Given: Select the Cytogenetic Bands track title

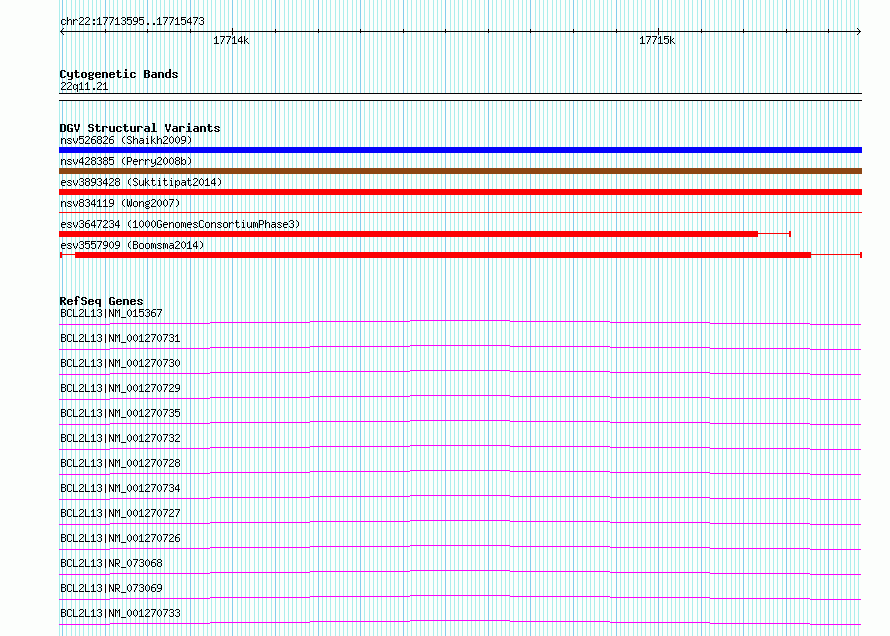Looking at the screenshot, I should [119, 74].
